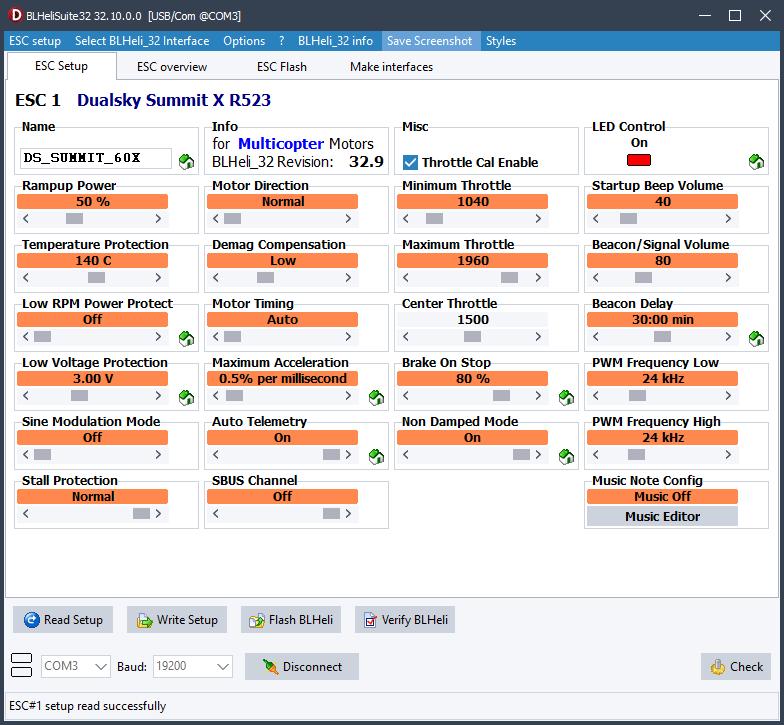Viewport: 784px width, 725px height.
Task: Reset LED Control to default icon
Action: (x=756, y=161)
